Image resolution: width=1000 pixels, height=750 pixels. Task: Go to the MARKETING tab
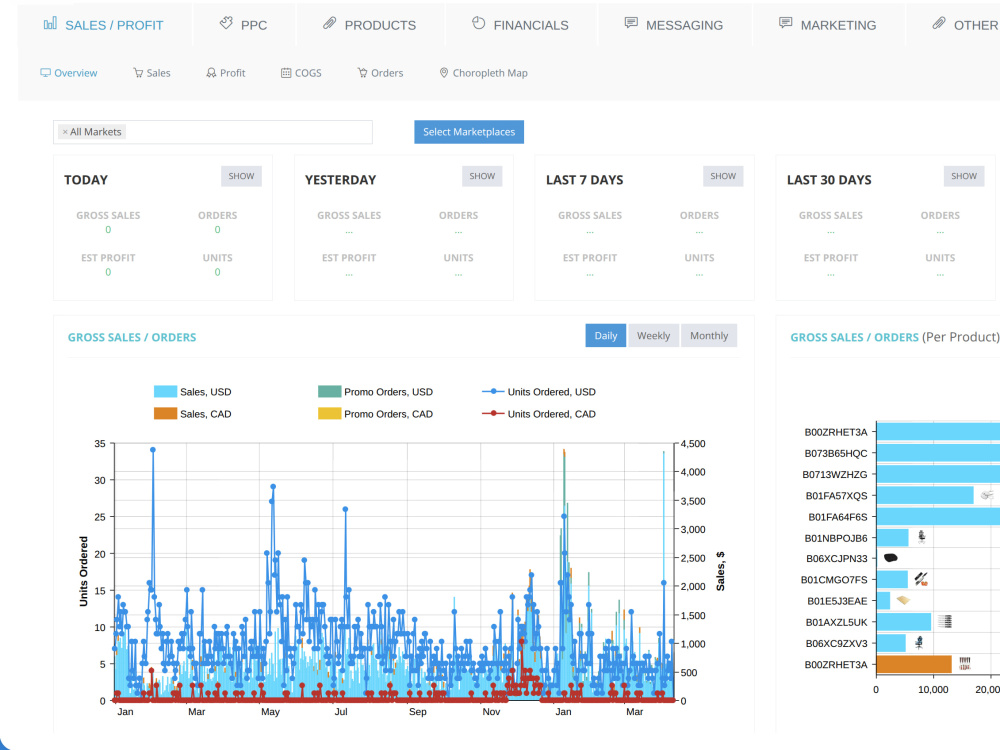pyautogui.click(x=828, y=25)
